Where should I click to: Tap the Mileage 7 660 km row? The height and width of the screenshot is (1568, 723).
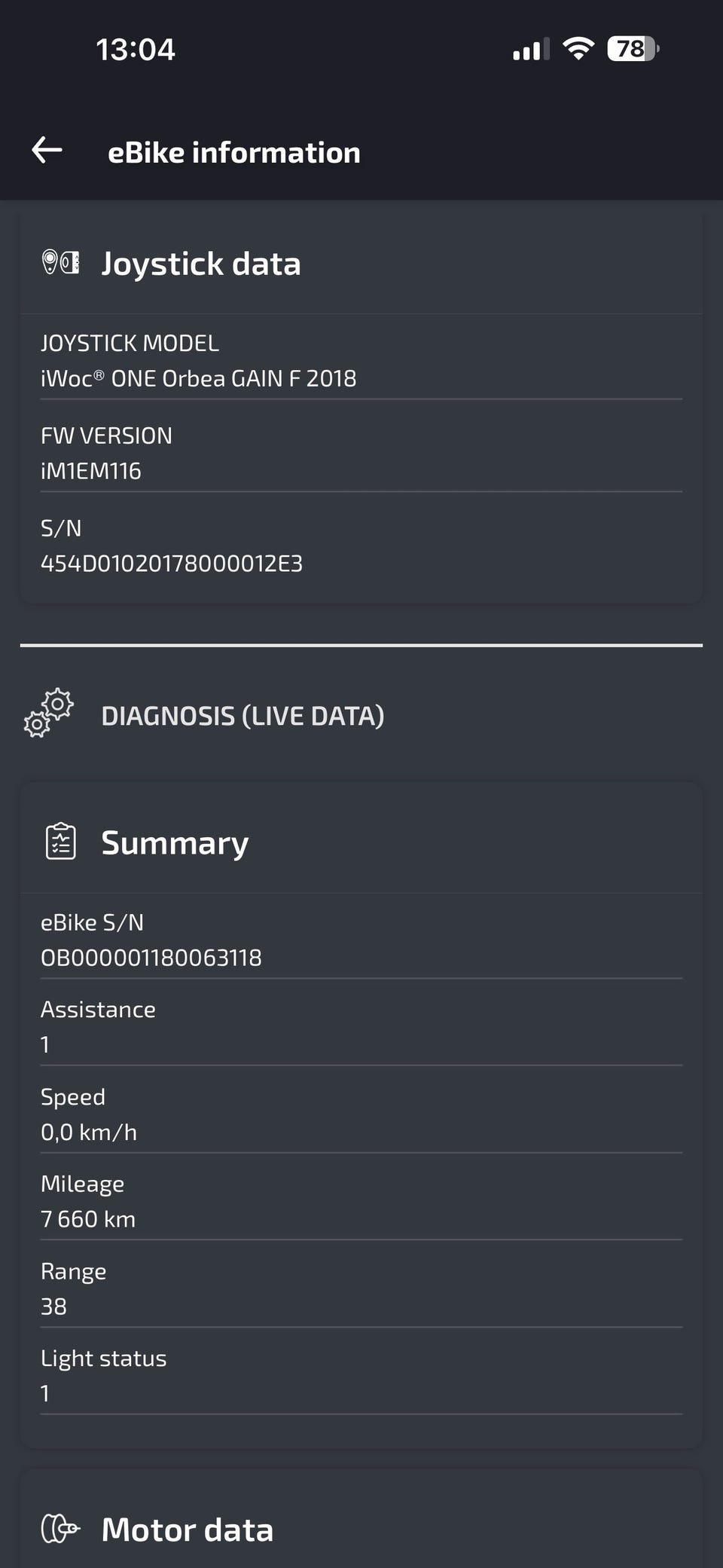click(x=361, y=1201)
